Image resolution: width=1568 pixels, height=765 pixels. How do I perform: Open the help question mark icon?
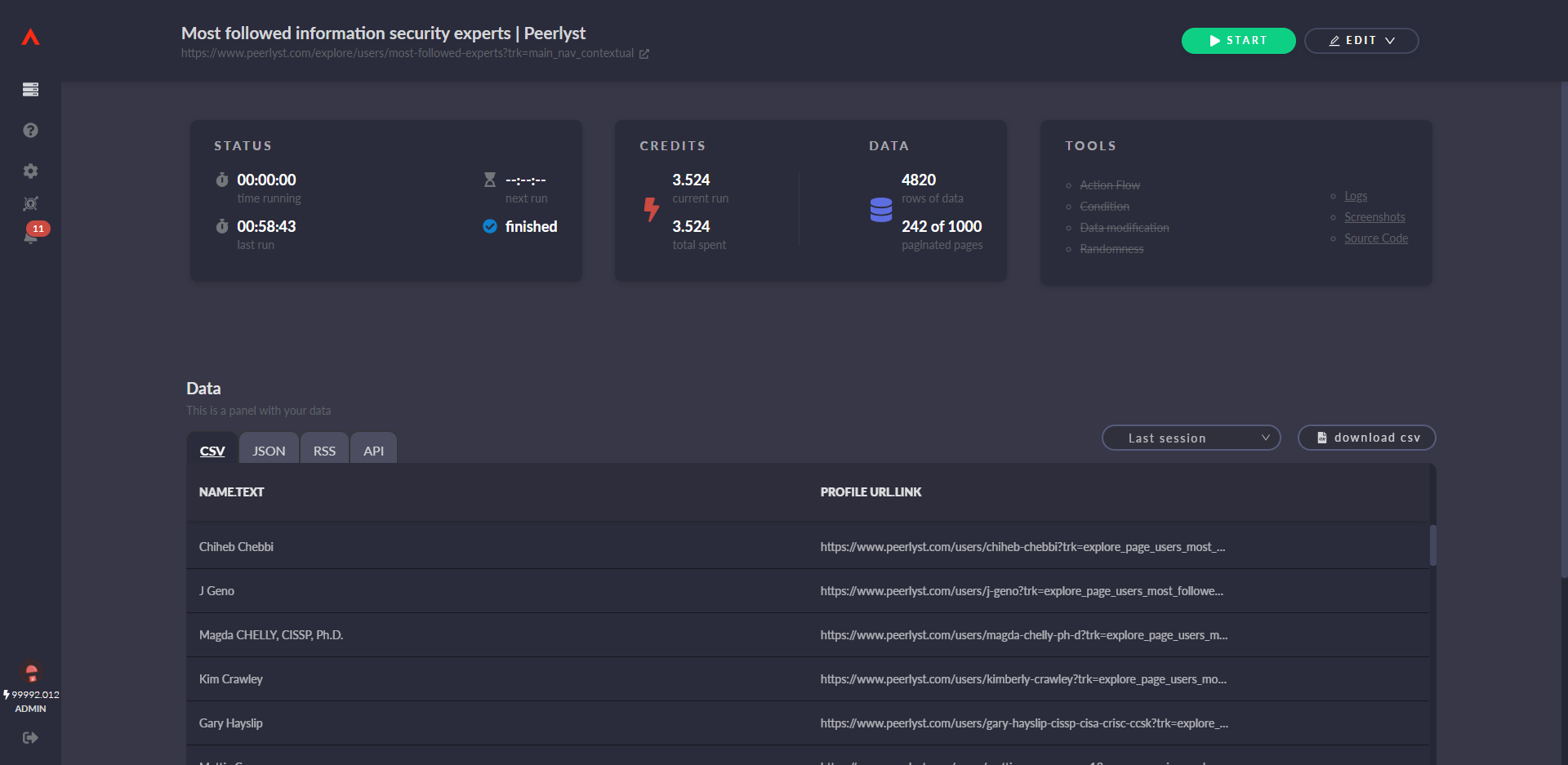point(30,131)
